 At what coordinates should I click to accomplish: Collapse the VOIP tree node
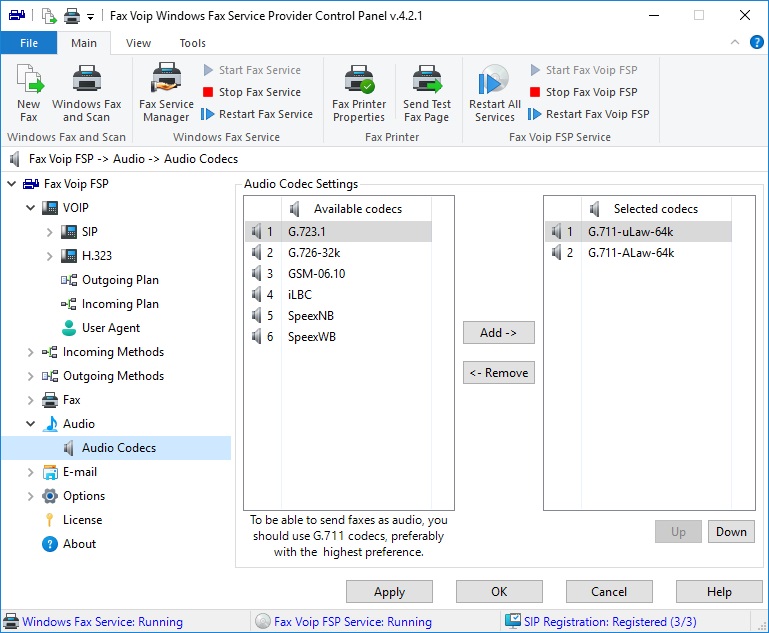[30, 208]
